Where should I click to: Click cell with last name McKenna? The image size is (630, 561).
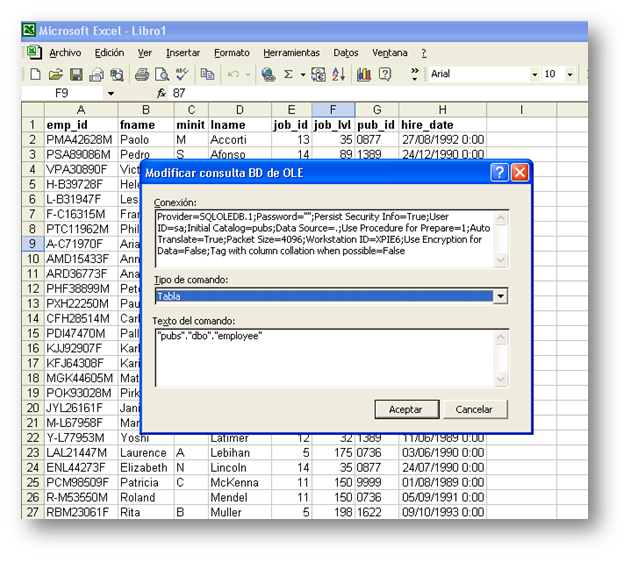[240, 482]
